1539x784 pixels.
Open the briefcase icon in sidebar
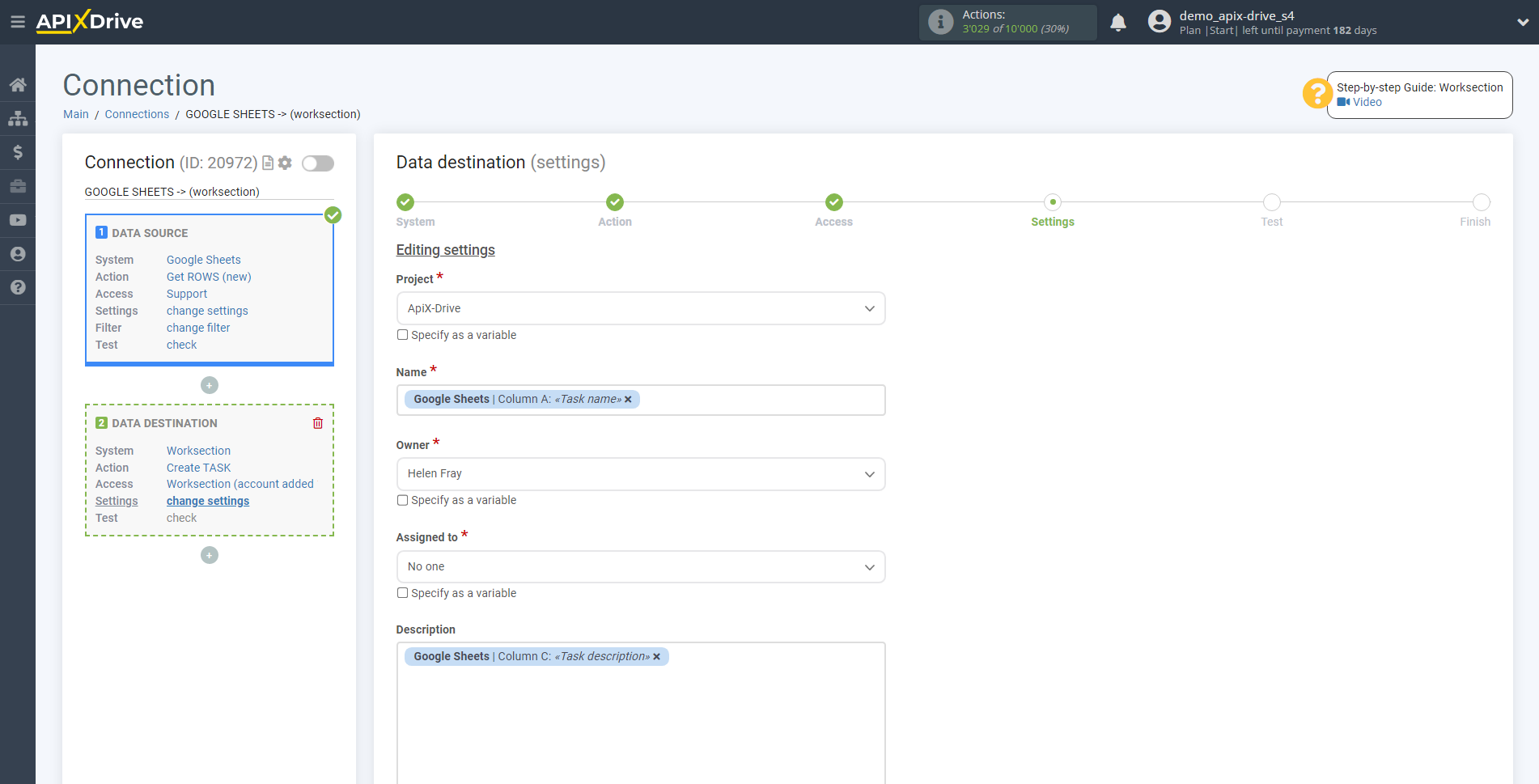[18, 186]
